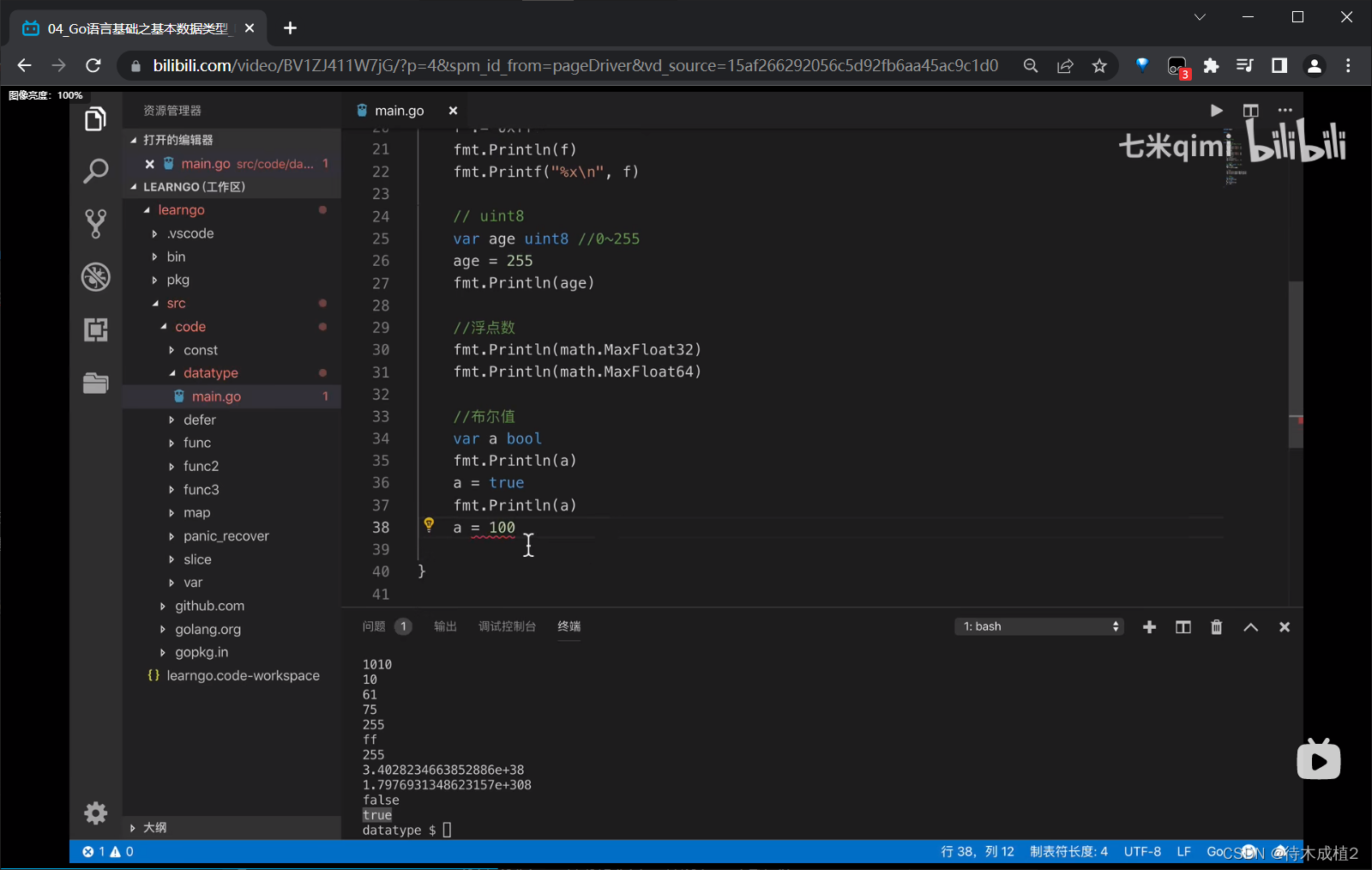Close main.go in the open editors list
Screen dimensions: 1372x870
pyautogui.click(x=150, y=164)
